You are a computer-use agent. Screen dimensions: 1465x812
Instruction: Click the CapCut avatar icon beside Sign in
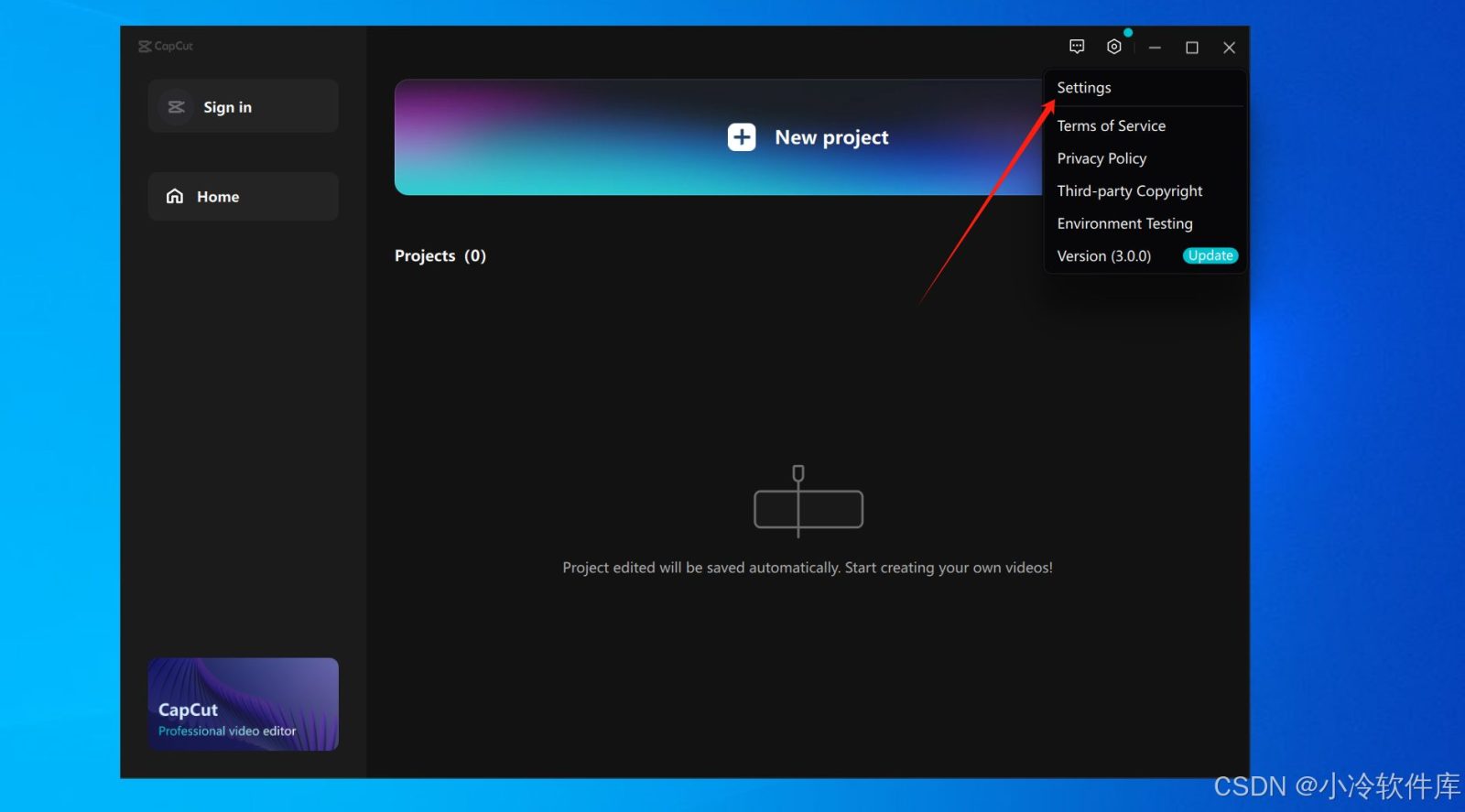point(176,107)
